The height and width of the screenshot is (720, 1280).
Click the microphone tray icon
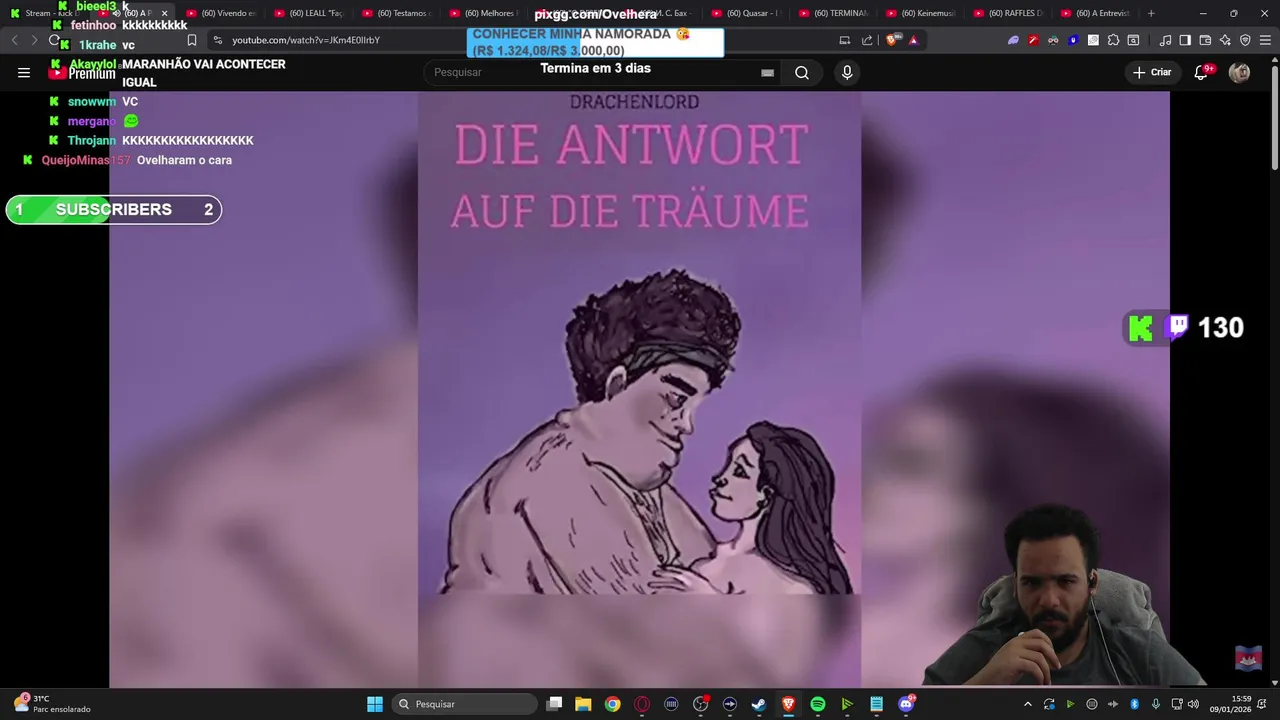tap(1155, 704)
